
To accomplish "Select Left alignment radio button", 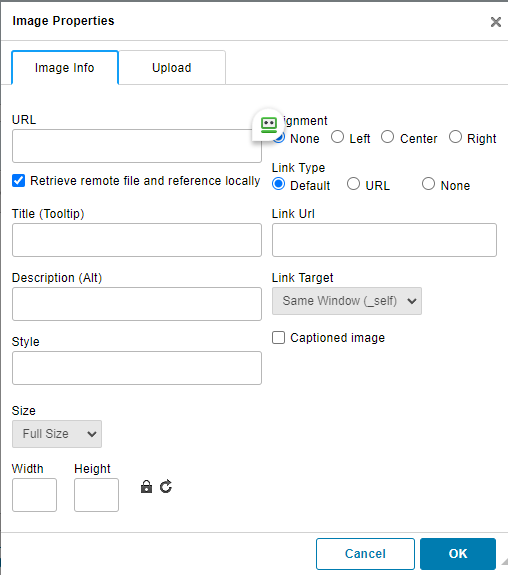I will tap(337, 137).
